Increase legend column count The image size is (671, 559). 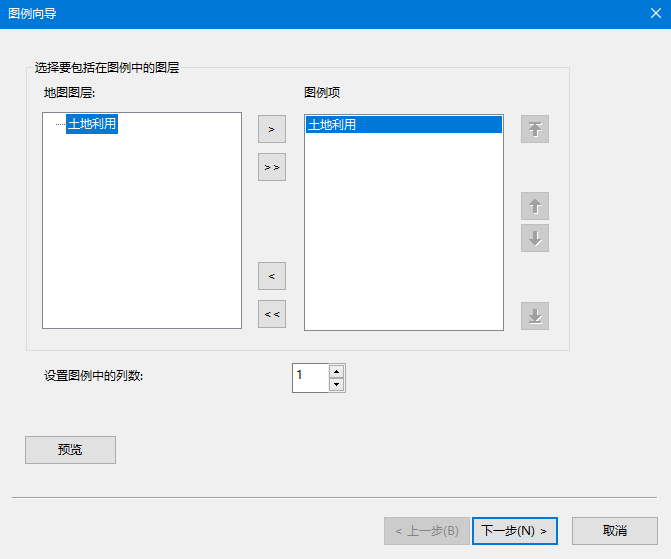[336, 371]
